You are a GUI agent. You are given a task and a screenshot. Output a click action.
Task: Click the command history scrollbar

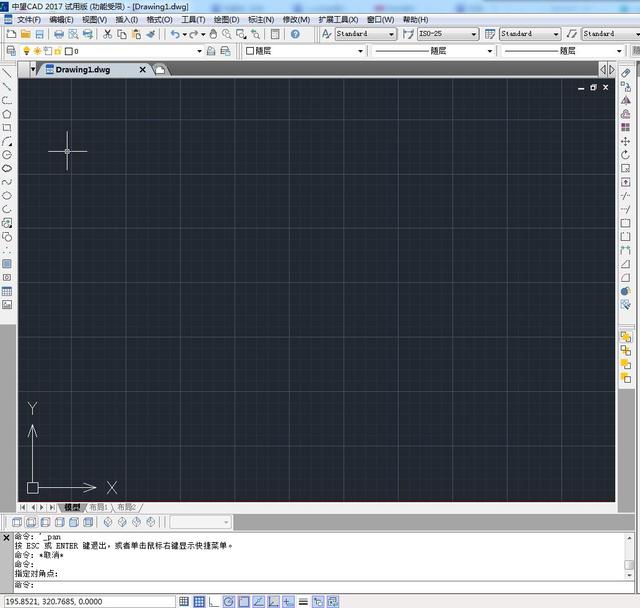tap(629, 557)
